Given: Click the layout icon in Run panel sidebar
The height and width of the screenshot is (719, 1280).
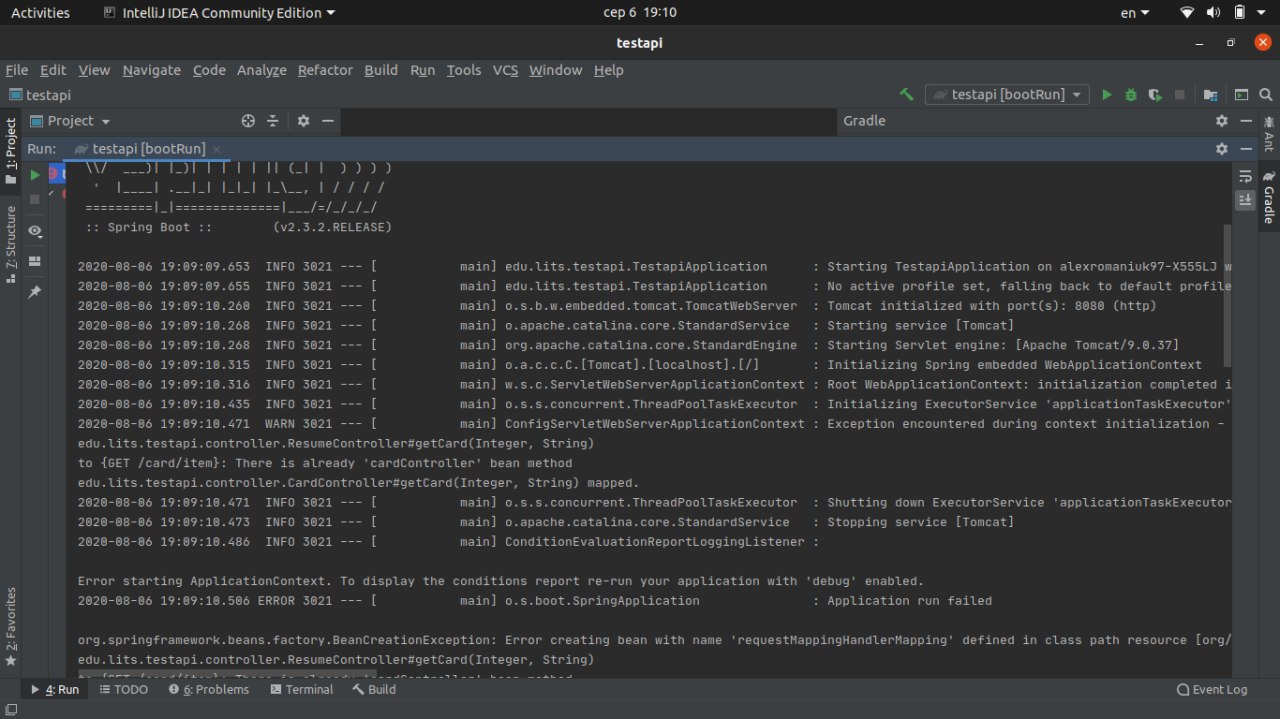Looking at the screenshot, I should 35,261.
